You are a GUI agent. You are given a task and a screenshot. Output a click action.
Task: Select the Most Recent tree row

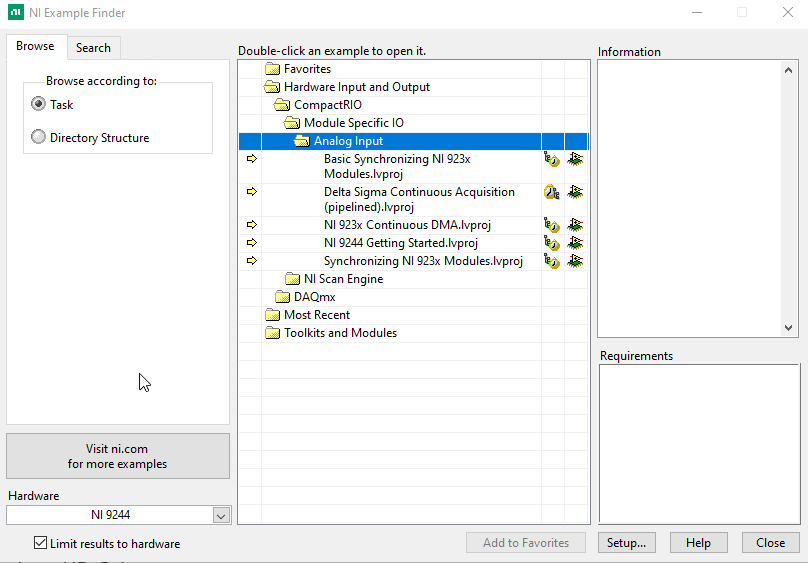414,315
